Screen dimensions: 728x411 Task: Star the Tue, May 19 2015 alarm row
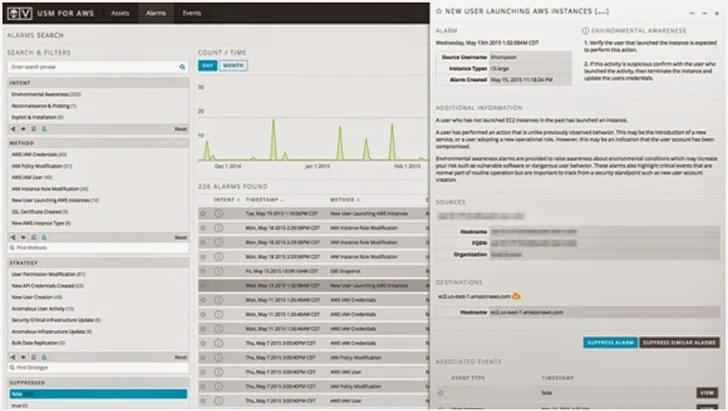coord(203,214)
